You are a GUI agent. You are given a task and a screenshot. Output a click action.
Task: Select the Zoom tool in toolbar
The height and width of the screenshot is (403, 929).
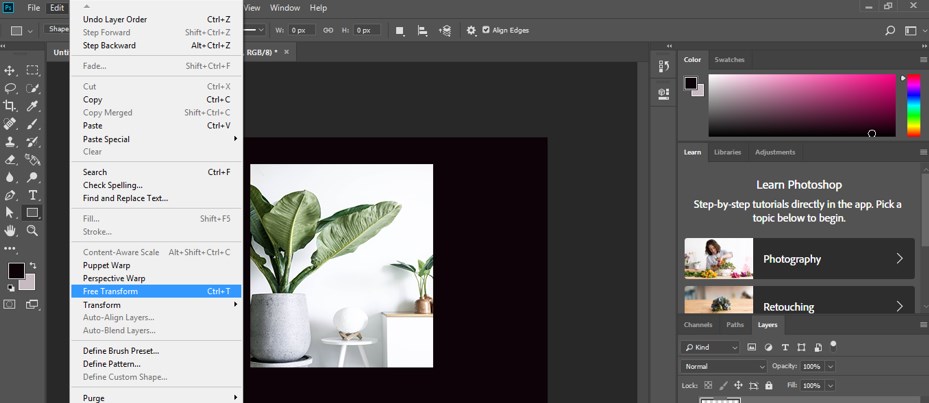pyautogui.click(x=33, y=231)
